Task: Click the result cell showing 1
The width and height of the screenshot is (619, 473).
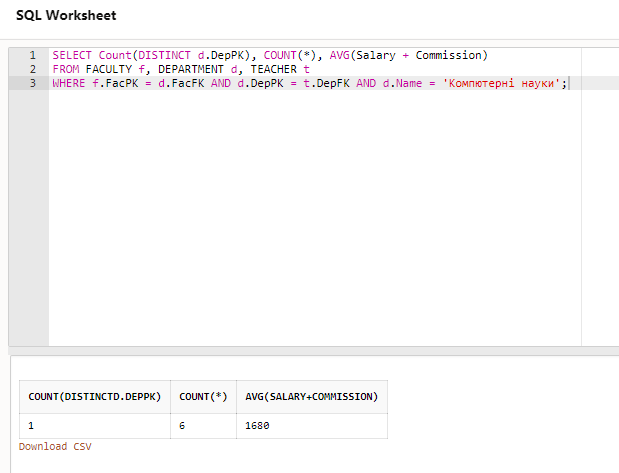Action: pos(31,426)
